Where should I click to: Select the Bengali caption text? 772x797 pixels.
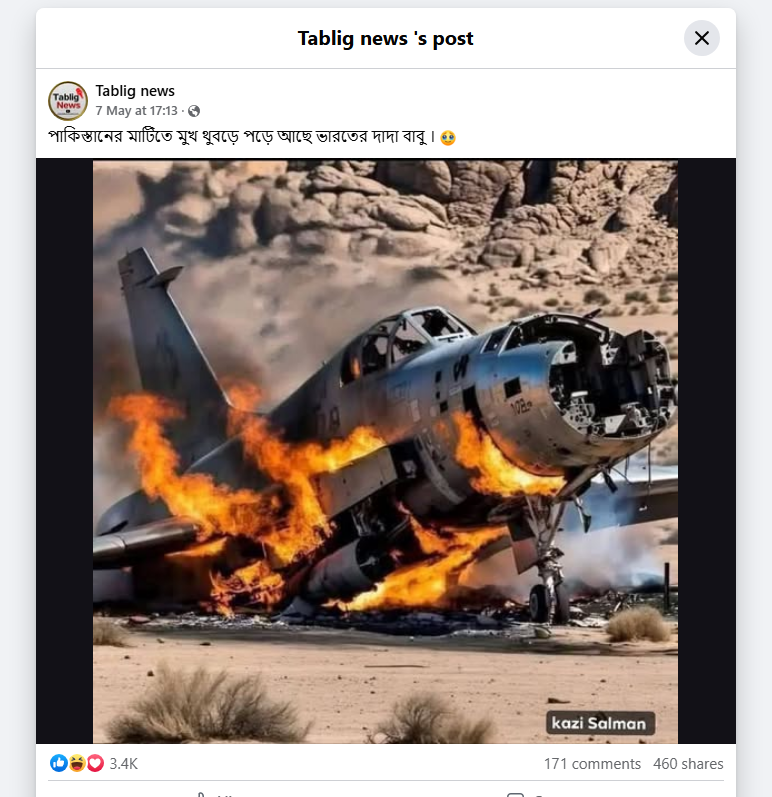tap(242, 137)
